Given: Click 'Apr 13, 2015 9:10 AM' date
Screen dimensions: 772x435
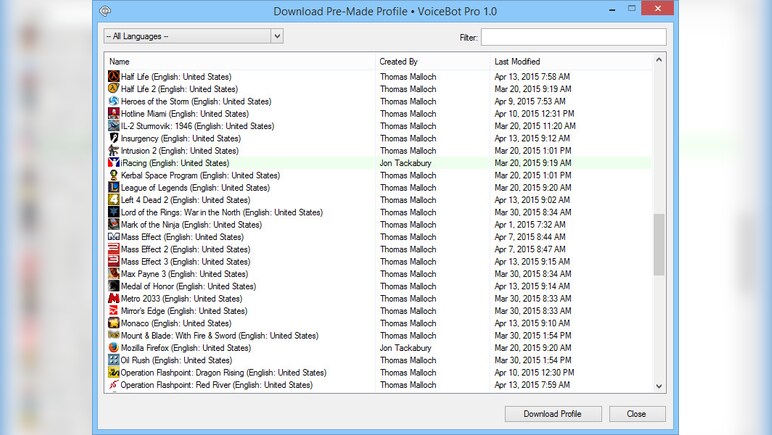Looking at the screenshot, I should click(x=532, y=323).
